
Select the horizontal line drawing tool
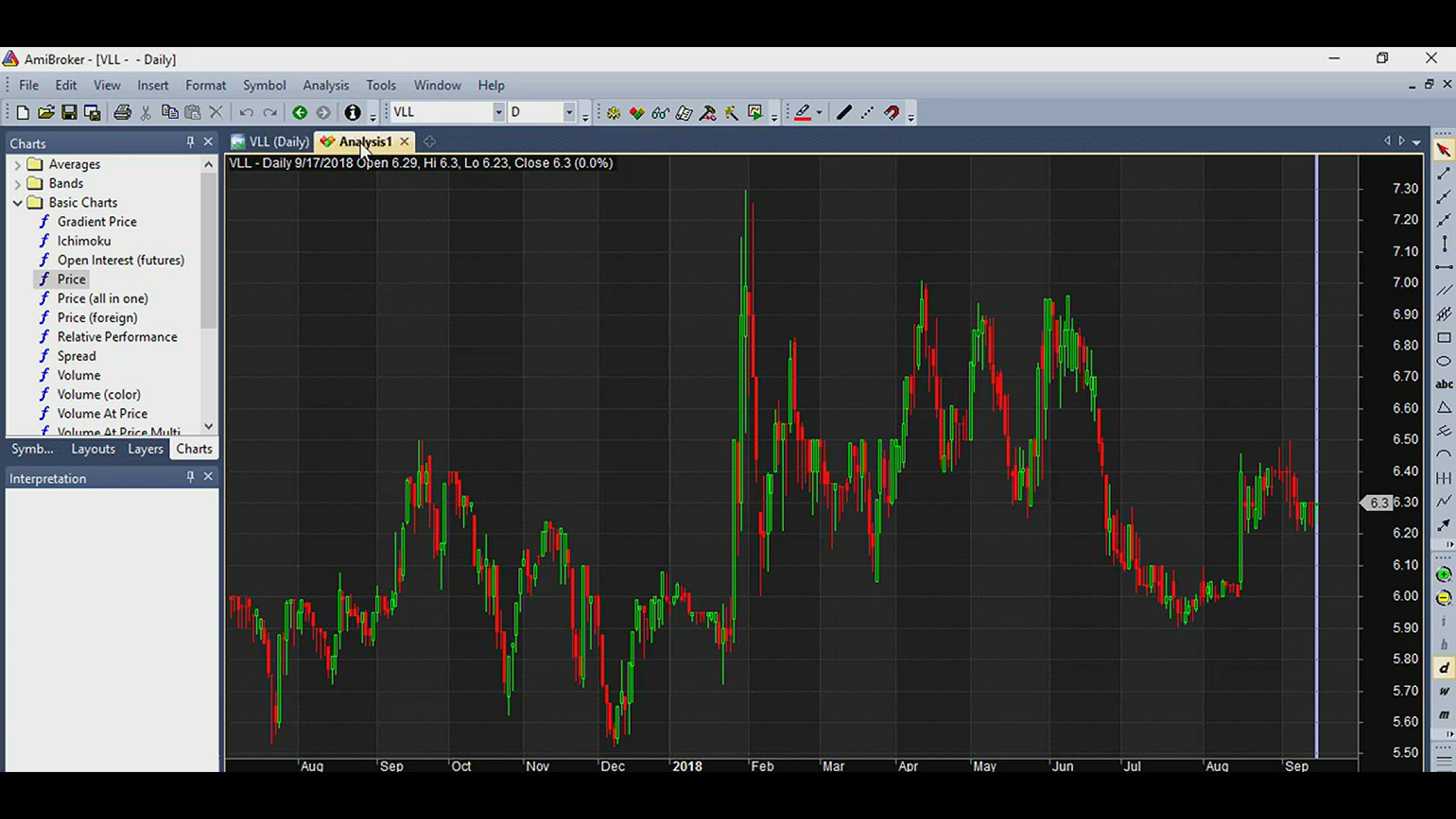point(1444,267)
